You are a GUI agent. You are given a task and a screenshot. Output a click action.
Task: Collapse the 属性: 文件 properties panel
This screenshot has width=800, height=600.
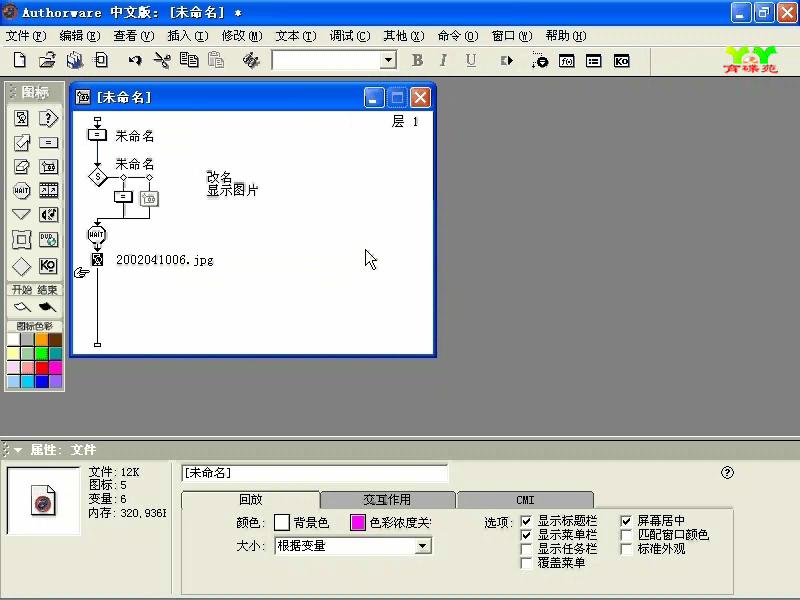(18, 450)
